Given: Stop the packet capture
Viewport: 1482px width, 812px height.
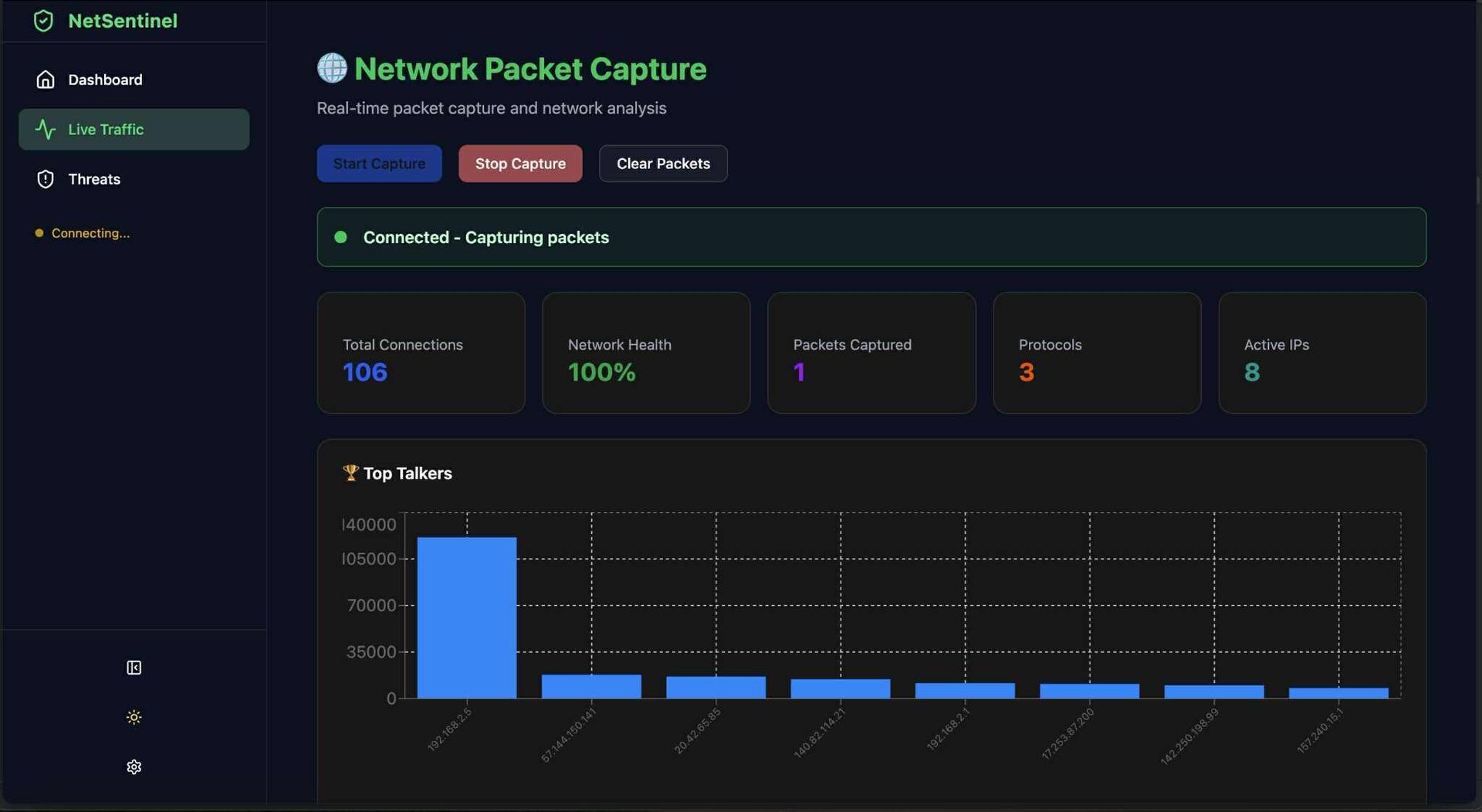Looking at the screenshot, I should [x=520, y=164].
